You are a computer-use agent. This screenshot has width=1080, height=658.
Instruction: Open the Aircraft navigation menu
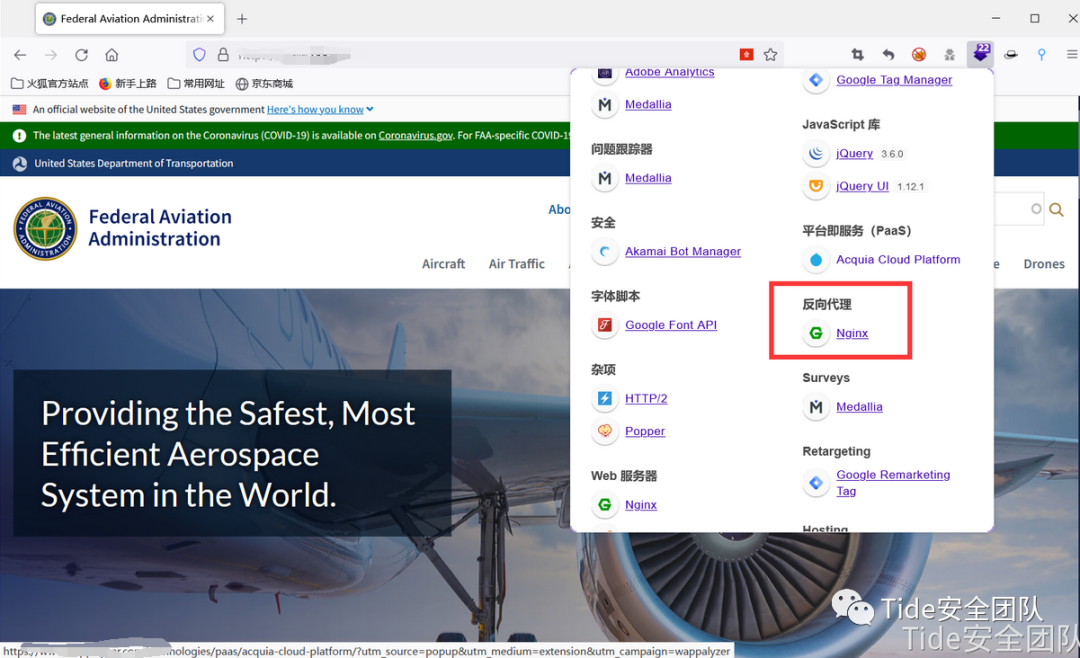[x=444, y=264]
